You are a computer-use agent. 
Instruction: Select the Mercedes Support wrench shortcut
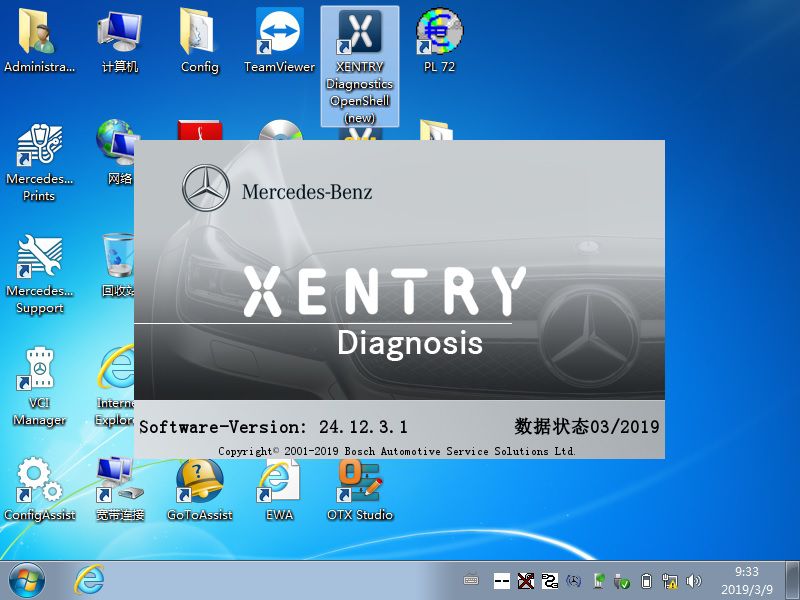39,274
